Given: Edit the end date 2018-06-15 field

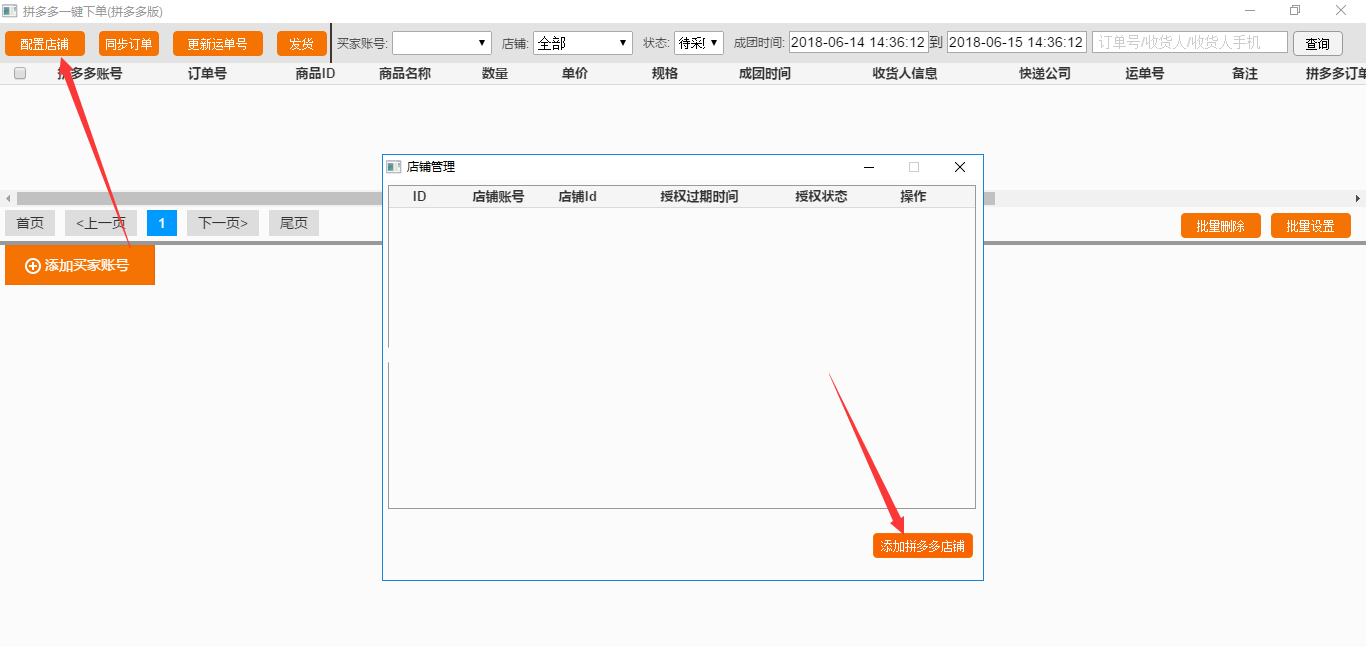Looking at the screenshot, I should [1017, 42].
